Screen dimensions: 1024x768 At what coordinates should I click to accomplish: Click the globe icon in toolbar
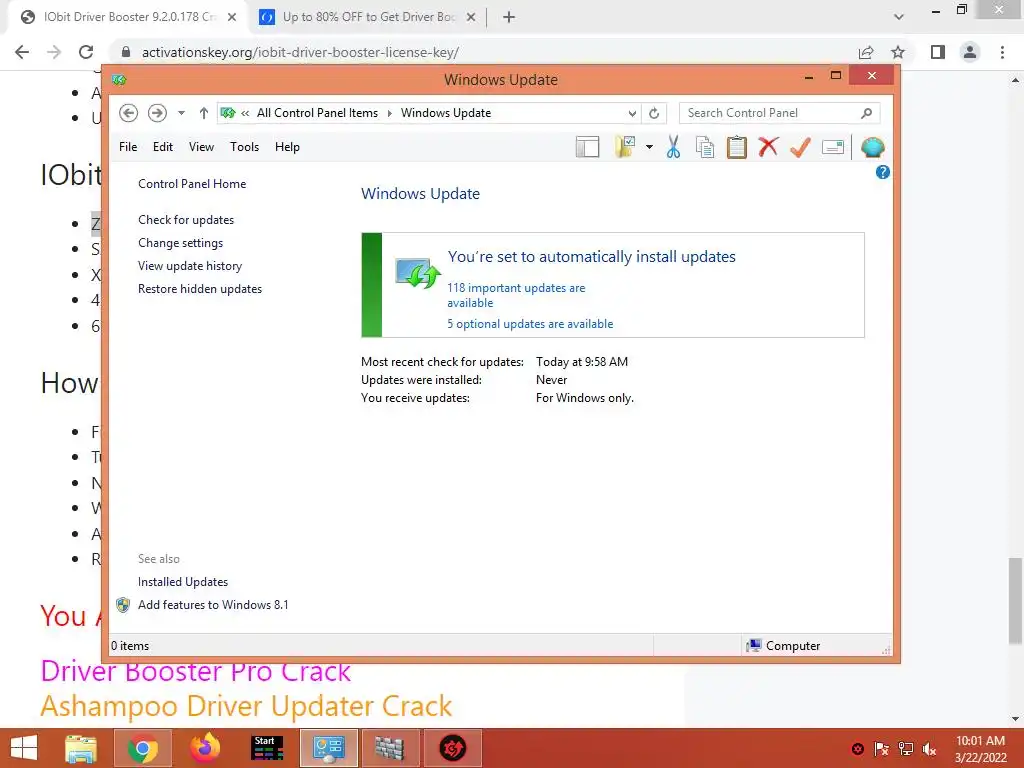tap(872, 148)
